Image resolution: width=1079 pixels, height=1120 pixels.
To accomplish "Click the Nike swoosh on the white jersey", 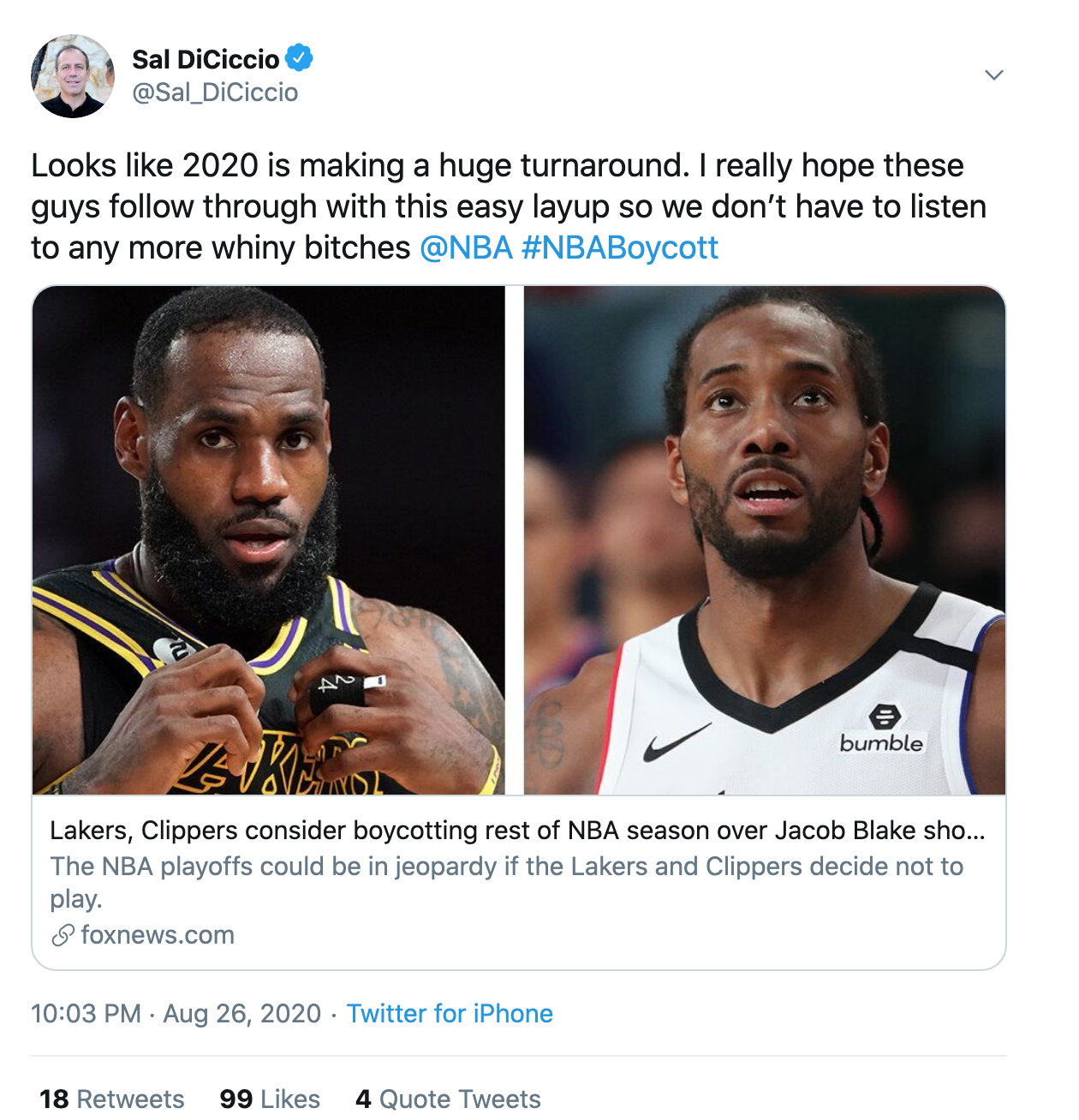I will pyautogui.click(x=677, y=742).
